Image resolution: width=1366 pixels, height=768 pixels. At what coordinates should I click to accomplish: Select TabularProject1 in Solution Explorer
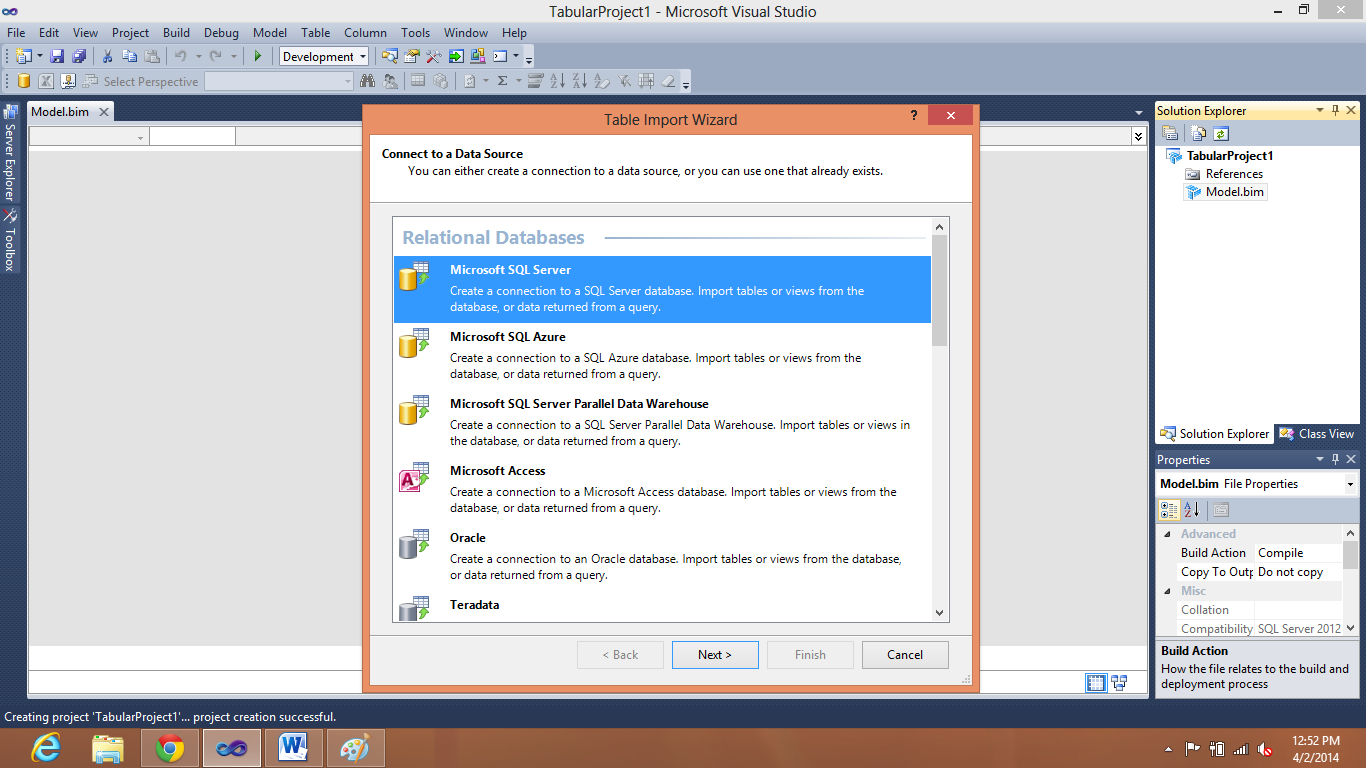[x=1230, y=156]
